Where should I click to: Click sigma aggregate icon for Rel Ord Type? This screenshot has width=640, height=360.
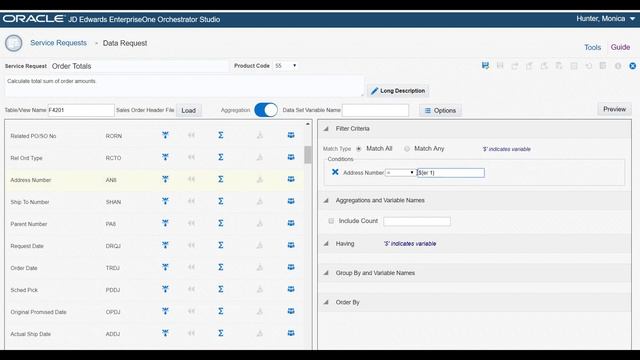tap(220, 157)
